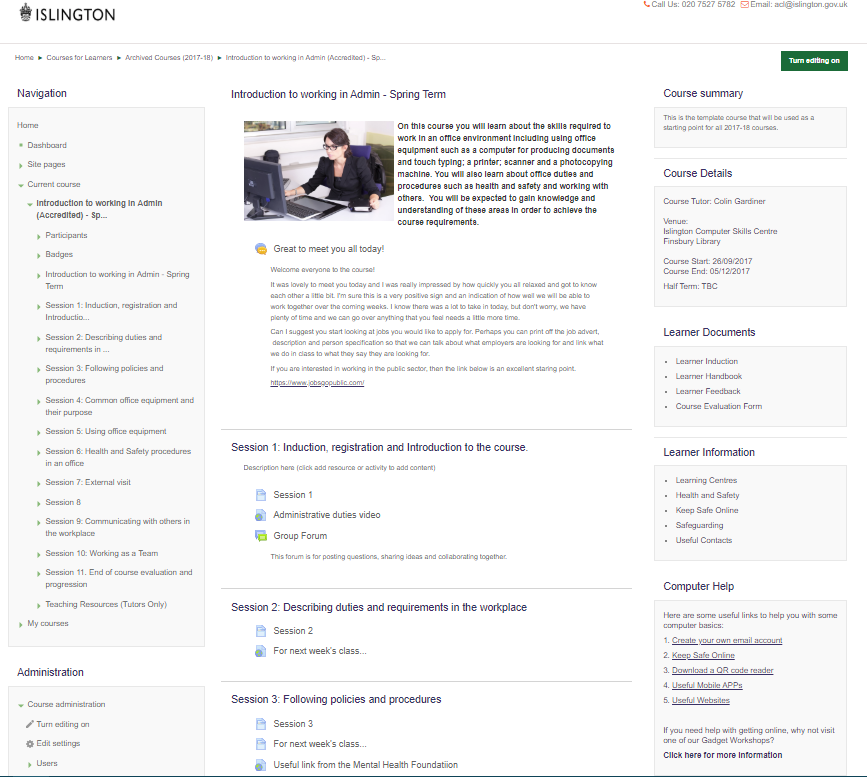The height and width of the screenshot is (777, 867).
Task: Select 'Session 10: Working as a Team' in navigation
Action: pyautogui.click(x=102, y=553)
